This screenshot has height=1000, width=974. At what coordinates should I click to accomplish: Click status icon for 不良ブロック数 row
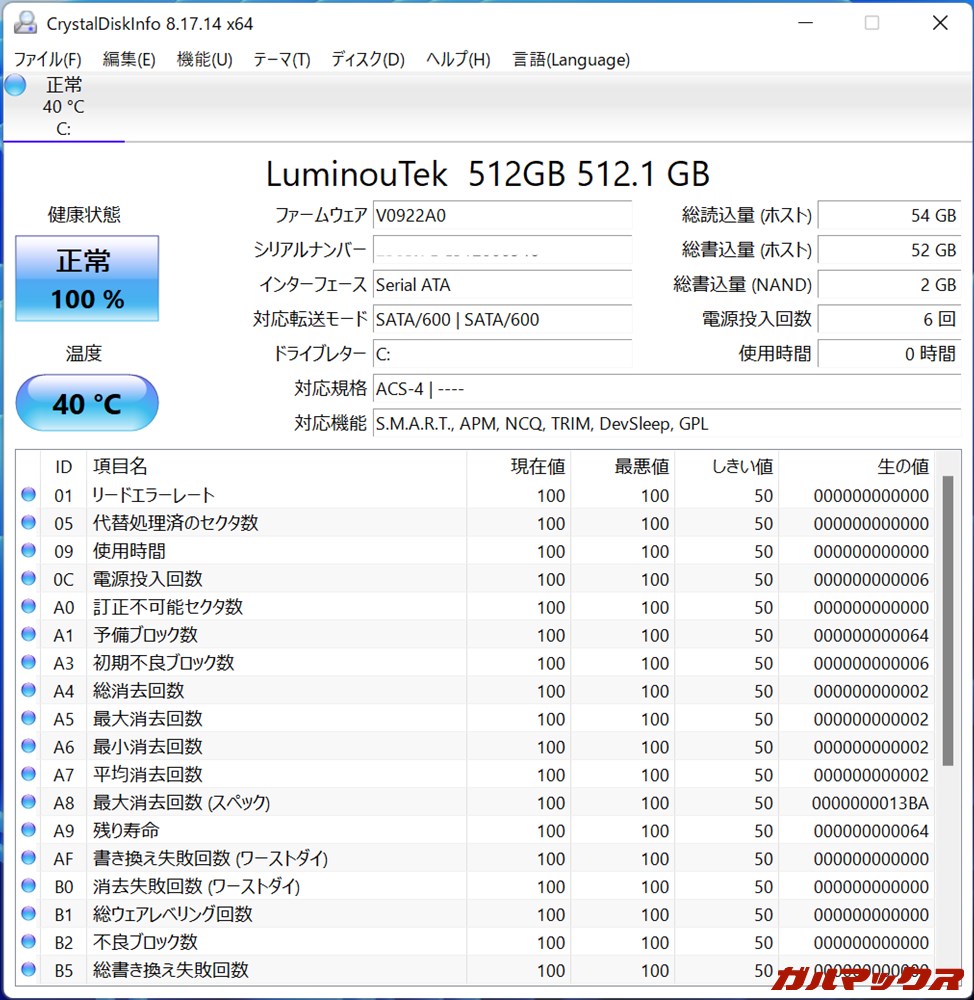pos(28,942)
